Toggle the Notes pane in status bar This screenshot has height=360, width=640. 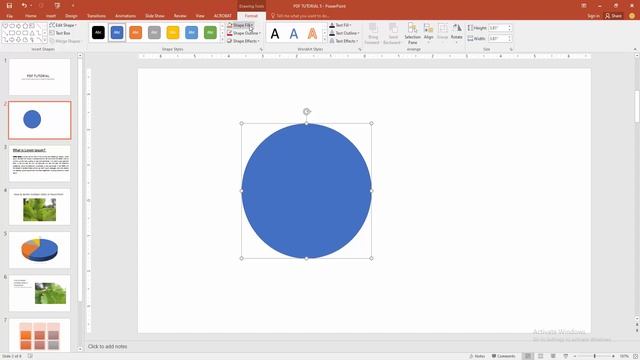pos(477,356)
